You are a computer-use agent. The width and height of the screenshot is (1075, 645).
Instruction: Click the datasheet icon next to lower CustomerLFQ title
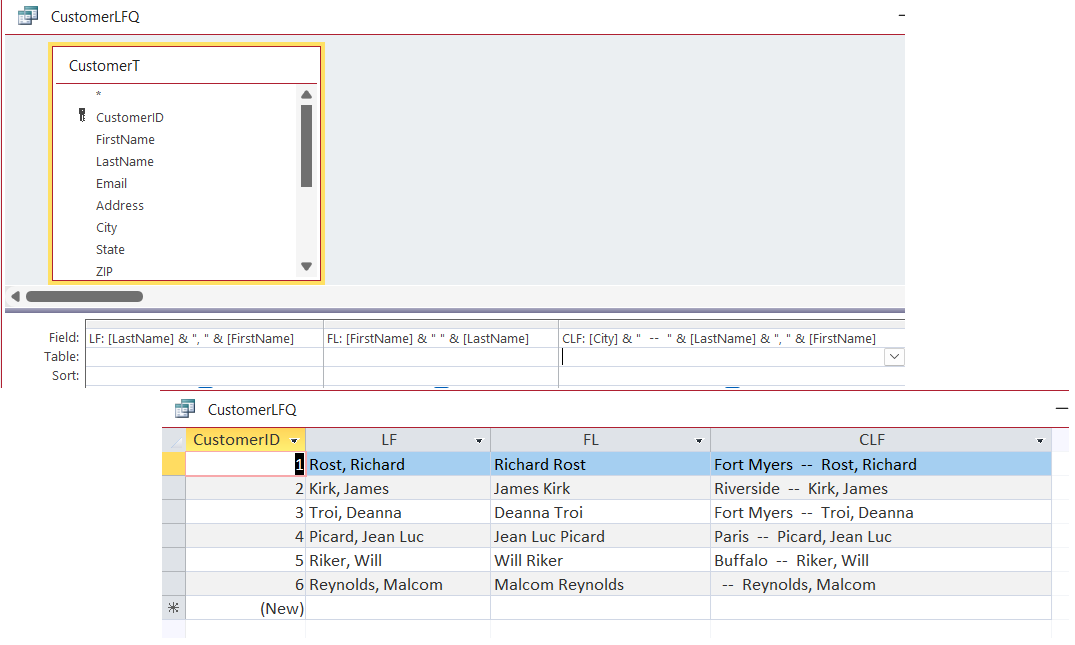(x=185, y=408)
